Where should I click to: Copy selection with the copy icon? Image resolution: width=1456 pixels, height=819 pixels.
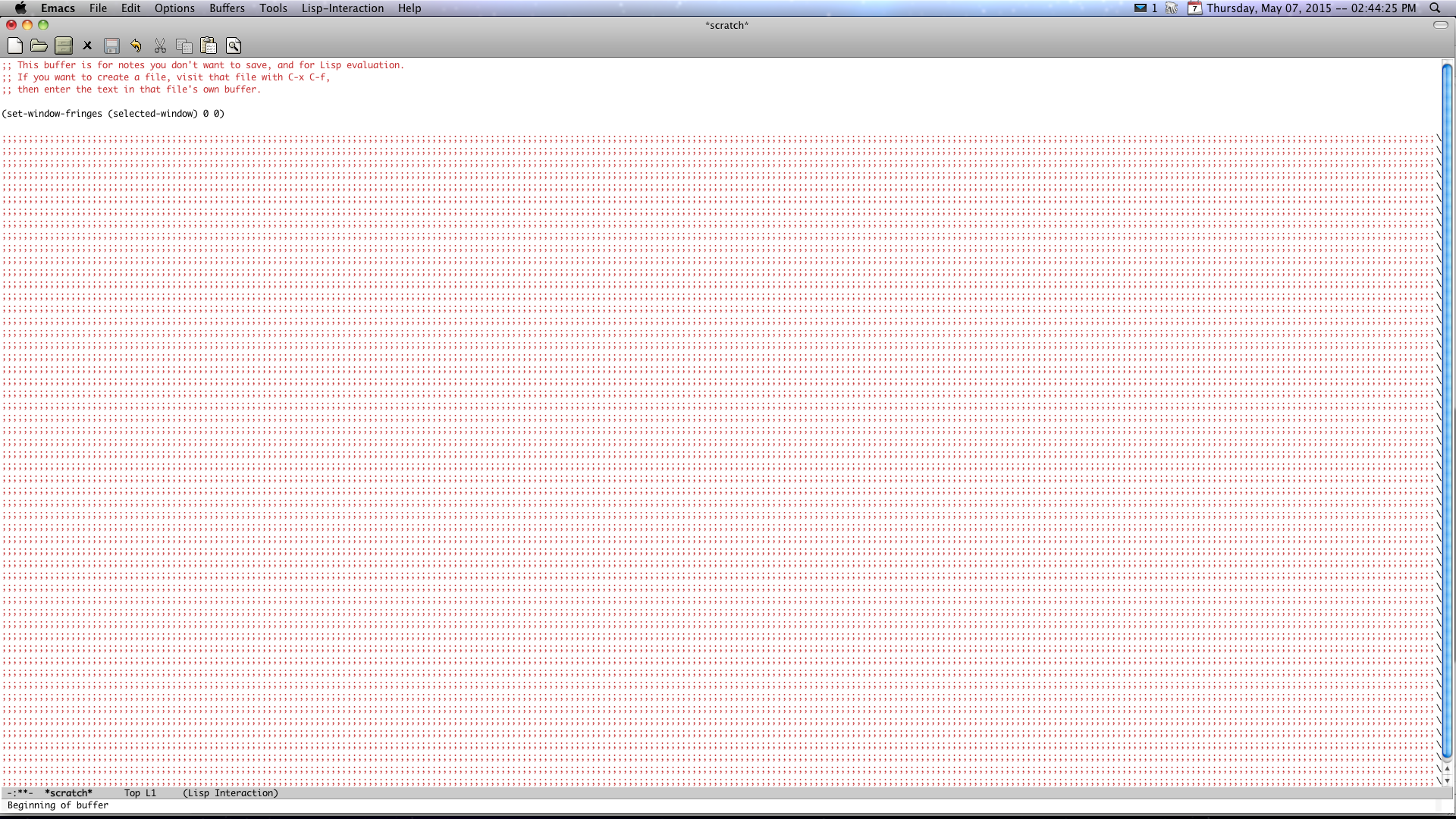(x=184, y=46)
